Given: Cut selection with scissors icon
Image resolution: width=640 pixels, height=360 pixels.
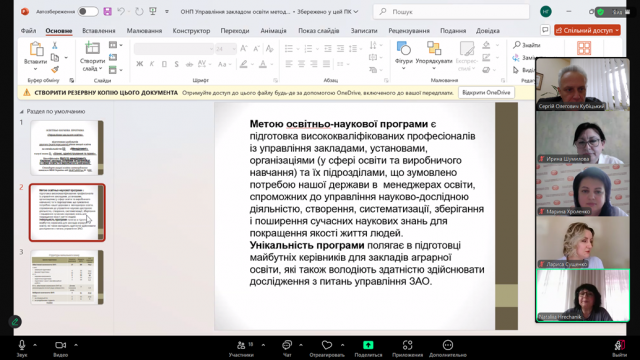Looking at the screenshot, I should point(55,45).
